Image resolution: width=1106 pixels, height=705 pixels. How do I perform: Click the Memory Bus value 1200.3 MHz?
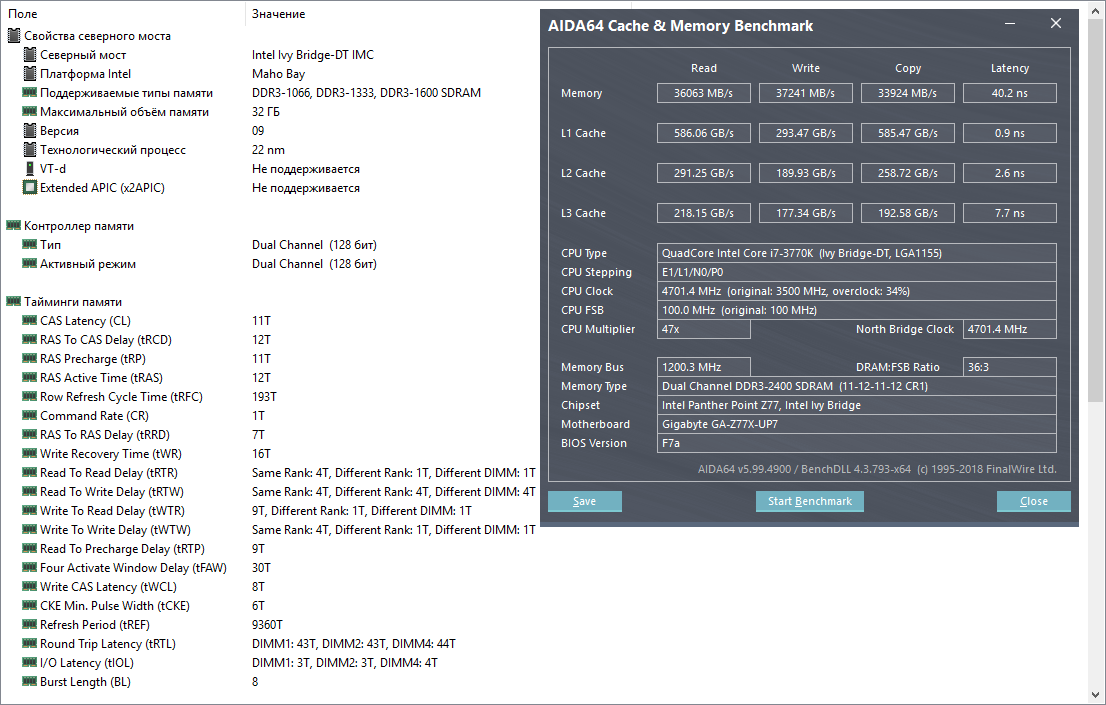pyautogui.click(x=703, y=367)
